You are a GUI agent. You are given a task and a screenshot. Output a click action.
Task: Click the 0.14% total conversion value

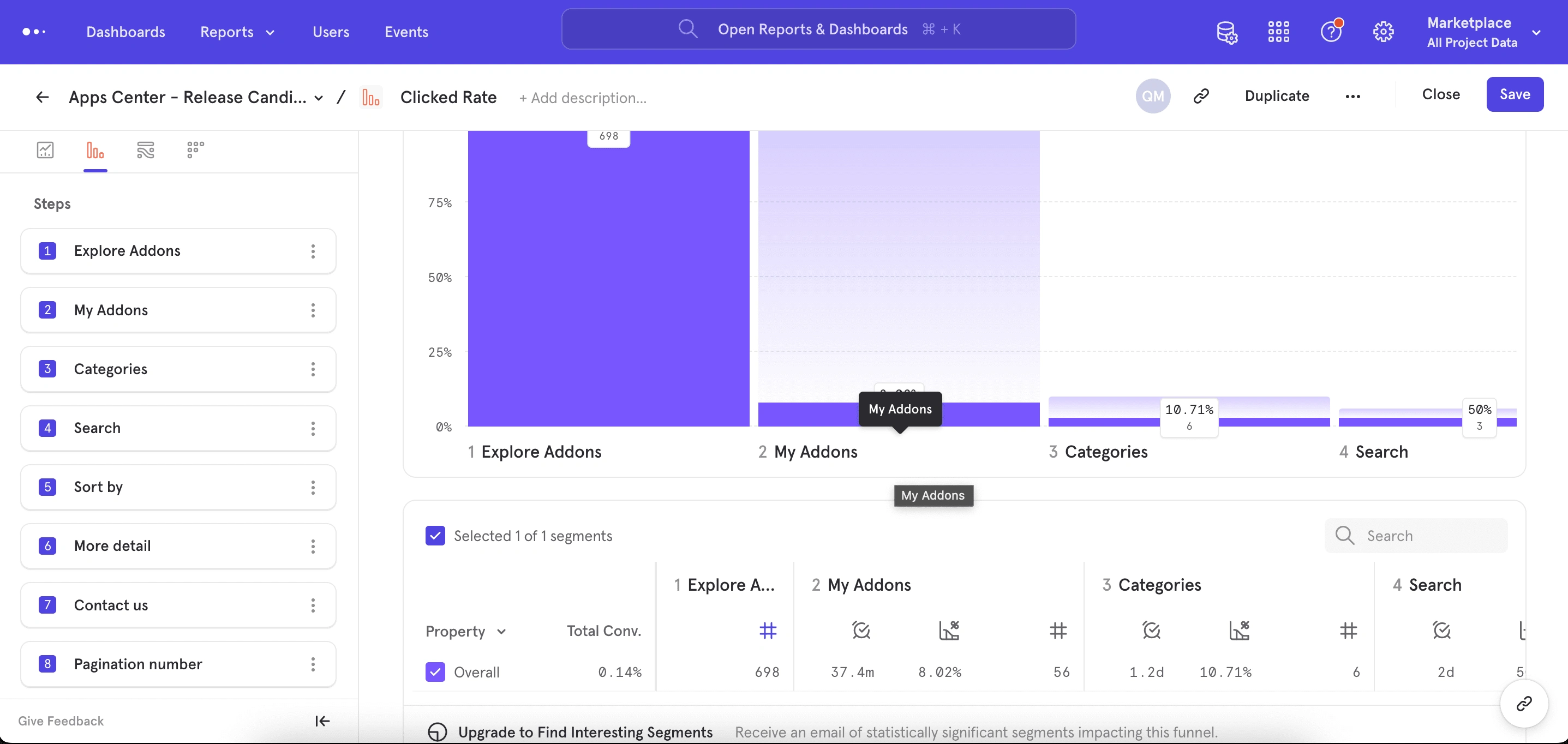(x=620, y=672)
